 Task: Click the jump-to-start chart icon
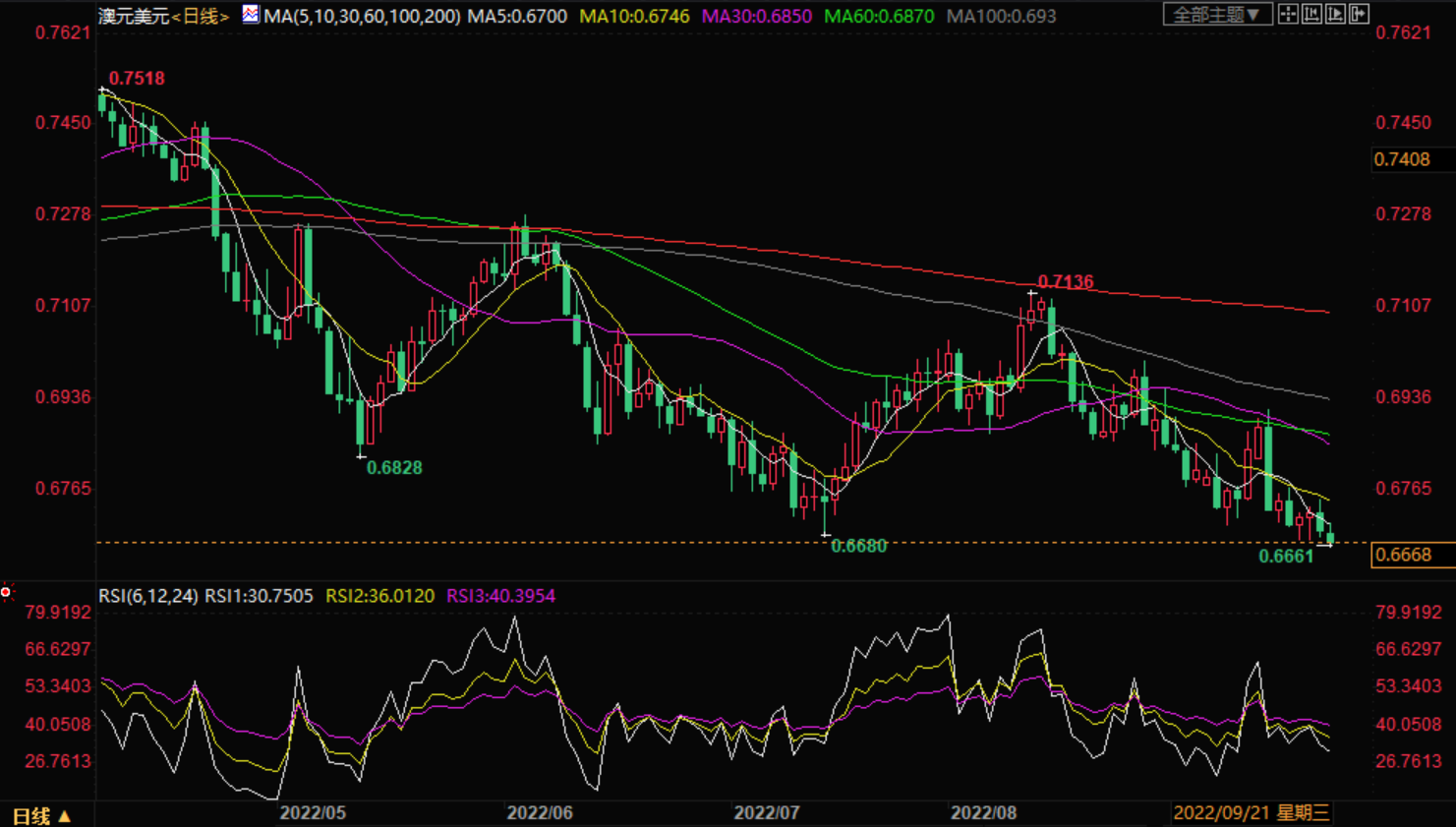point(1311,14)
